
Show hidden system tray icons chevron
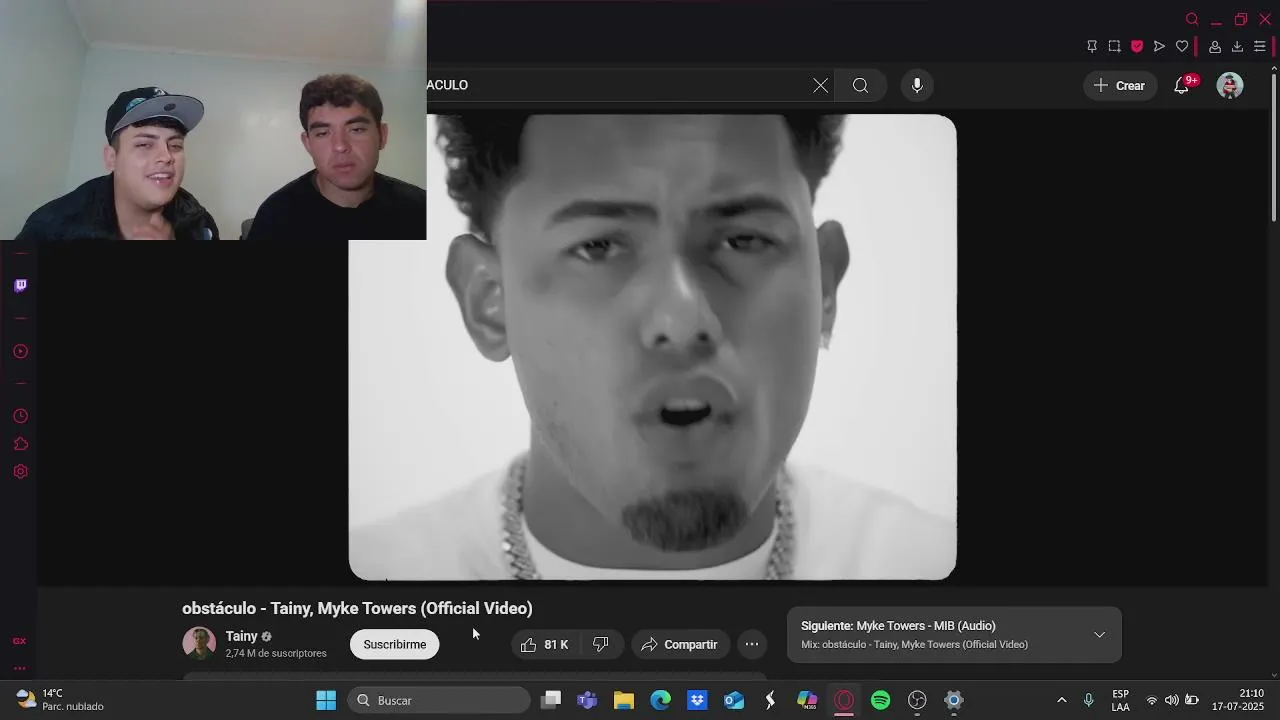(1062, 700)
